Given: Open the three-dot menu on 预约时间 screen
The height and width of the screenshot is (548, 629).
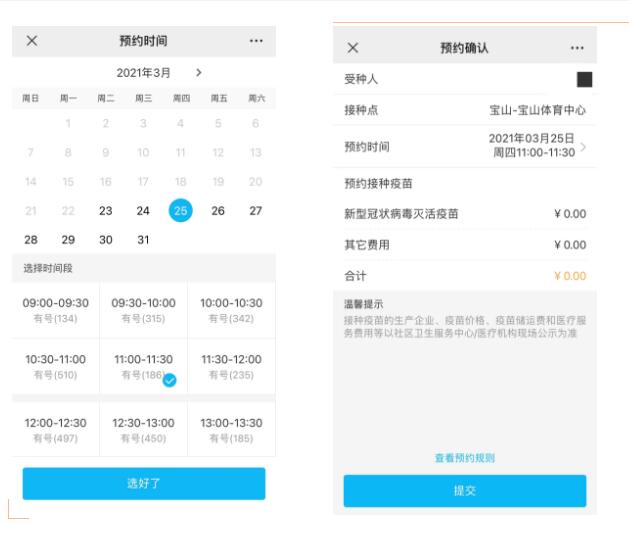Looking at the screenshot, I should (x=256, y=41).
